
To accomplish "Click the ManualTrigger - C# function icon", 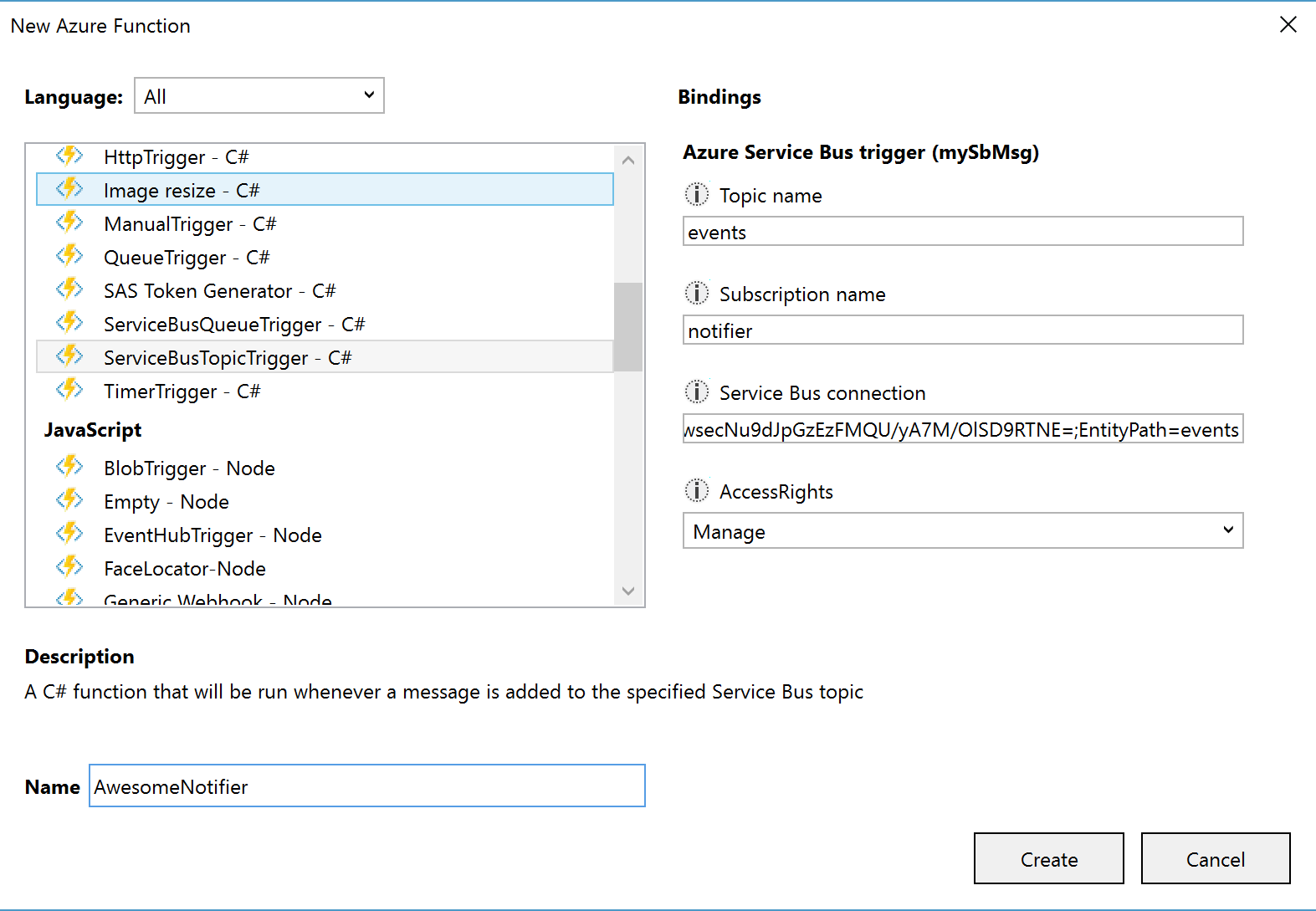I will [x=69, y=223].
